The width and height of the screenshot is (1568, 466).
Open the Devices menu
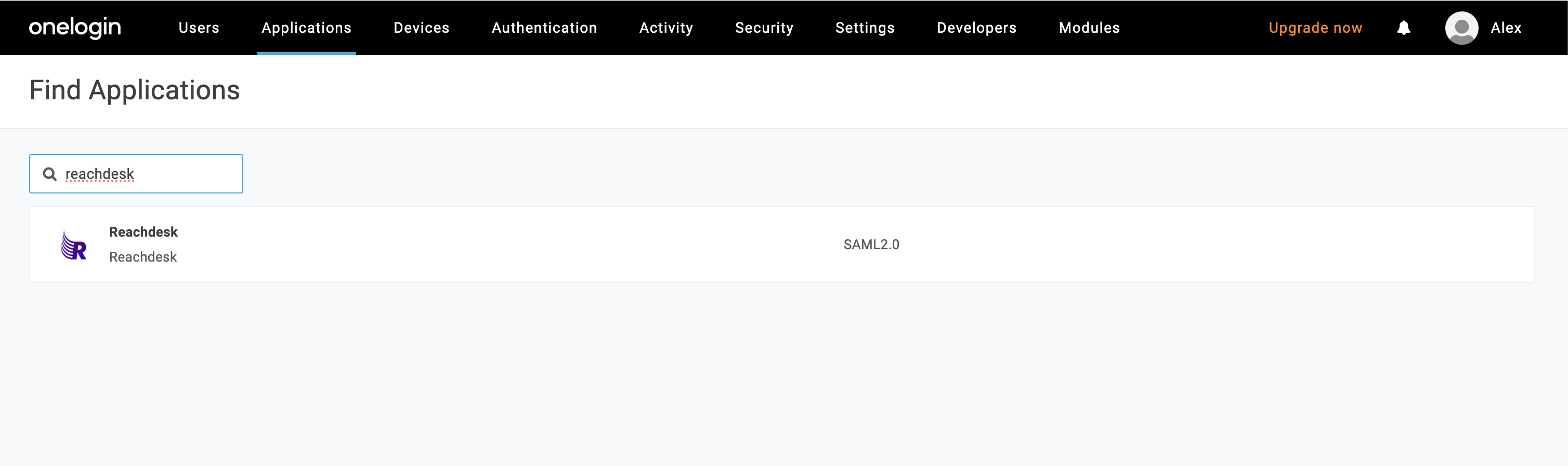[x=421, y=28]
